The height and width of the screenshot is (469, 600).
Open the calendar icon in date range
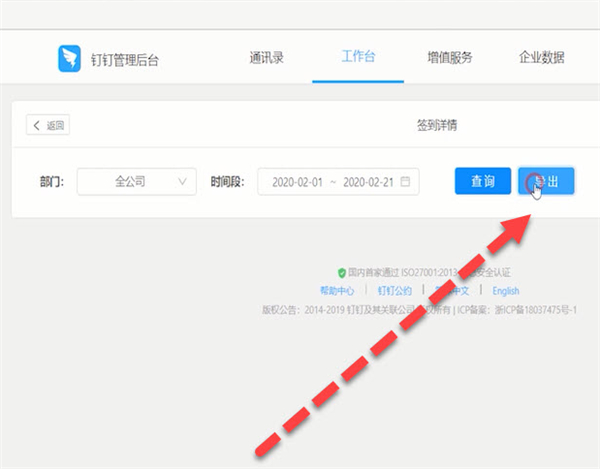pos(405,182)
